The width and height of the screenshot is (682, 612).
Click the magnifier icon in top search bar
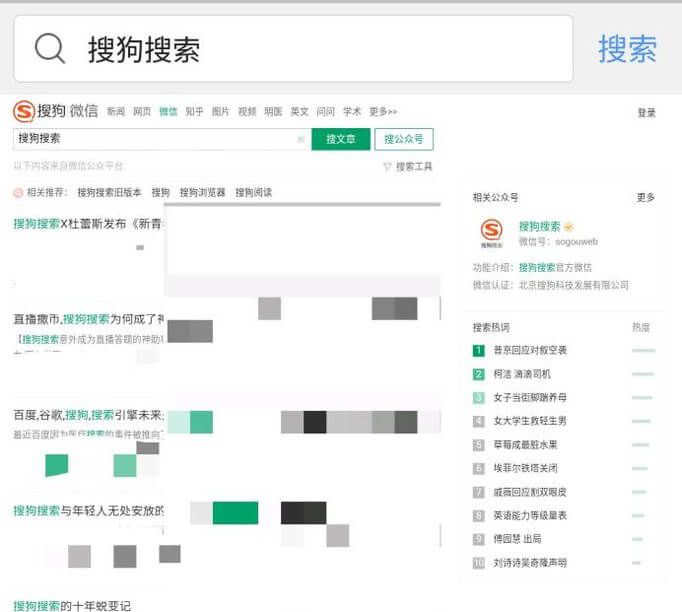coord(50,49)
